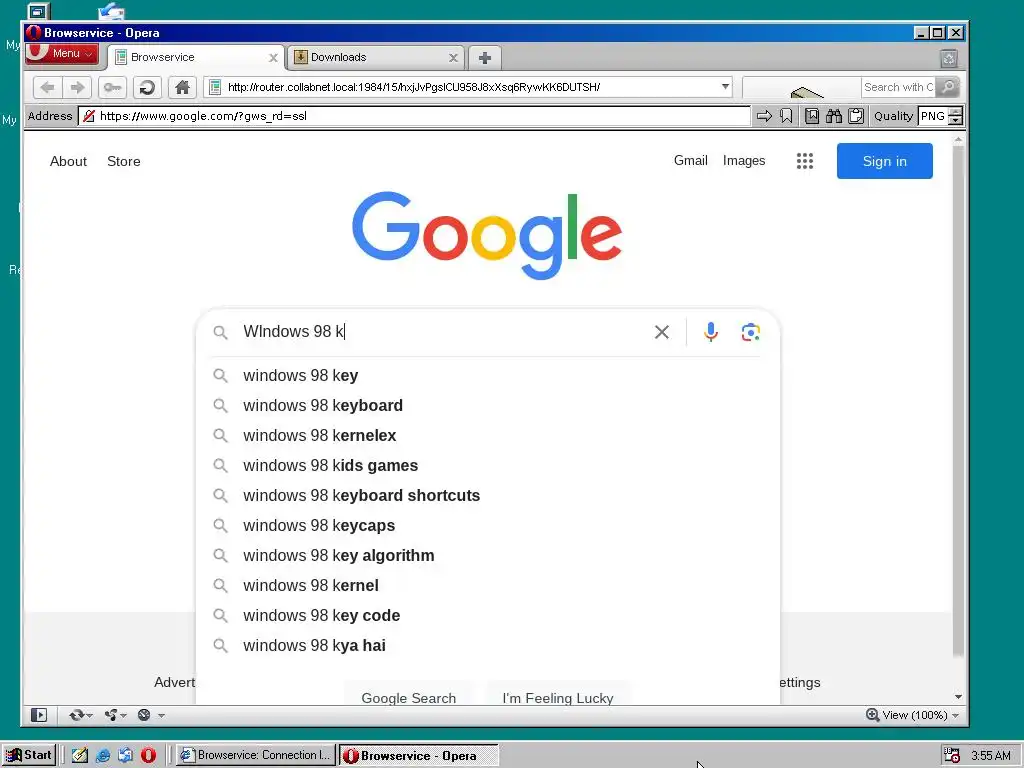Go to the home page icon
Screen dimensions: 1024x768
(x=182, y=87)
